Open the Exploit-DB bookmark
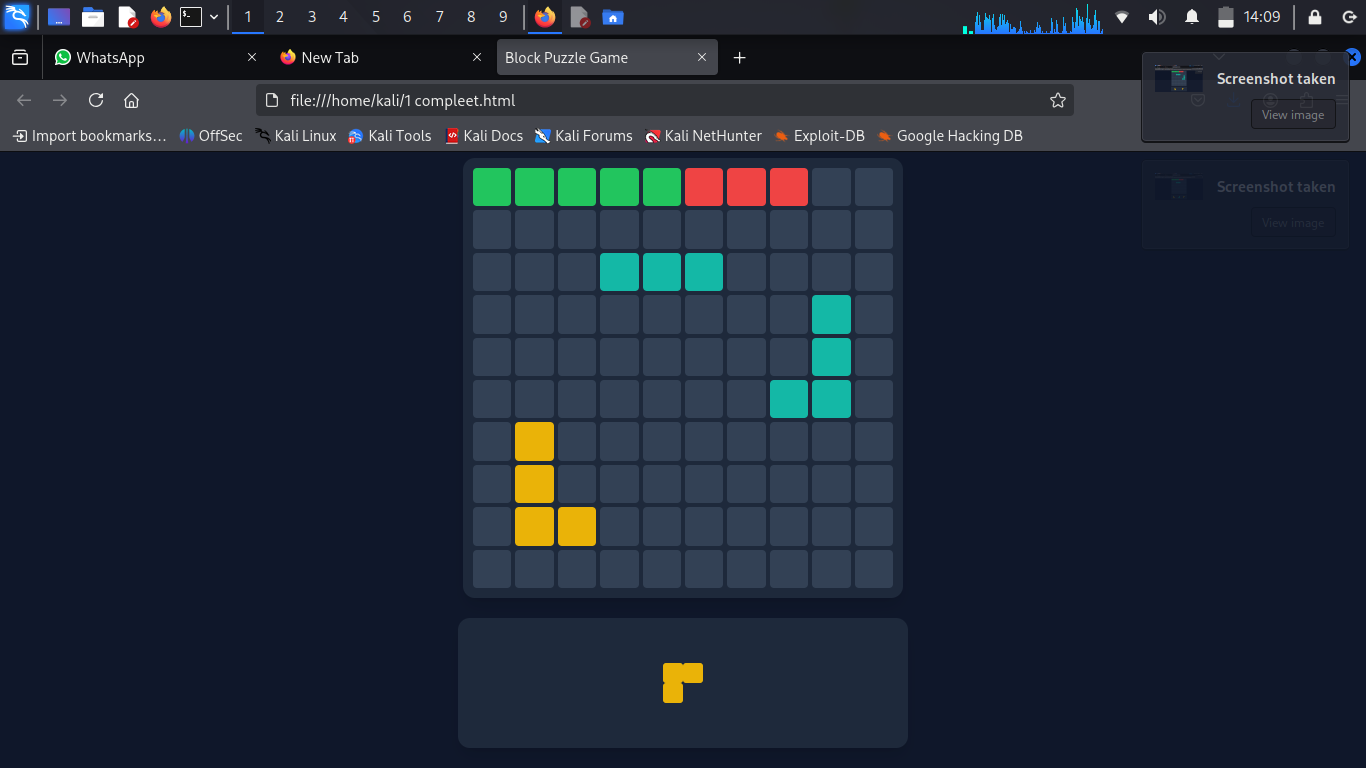 (819, 136)
